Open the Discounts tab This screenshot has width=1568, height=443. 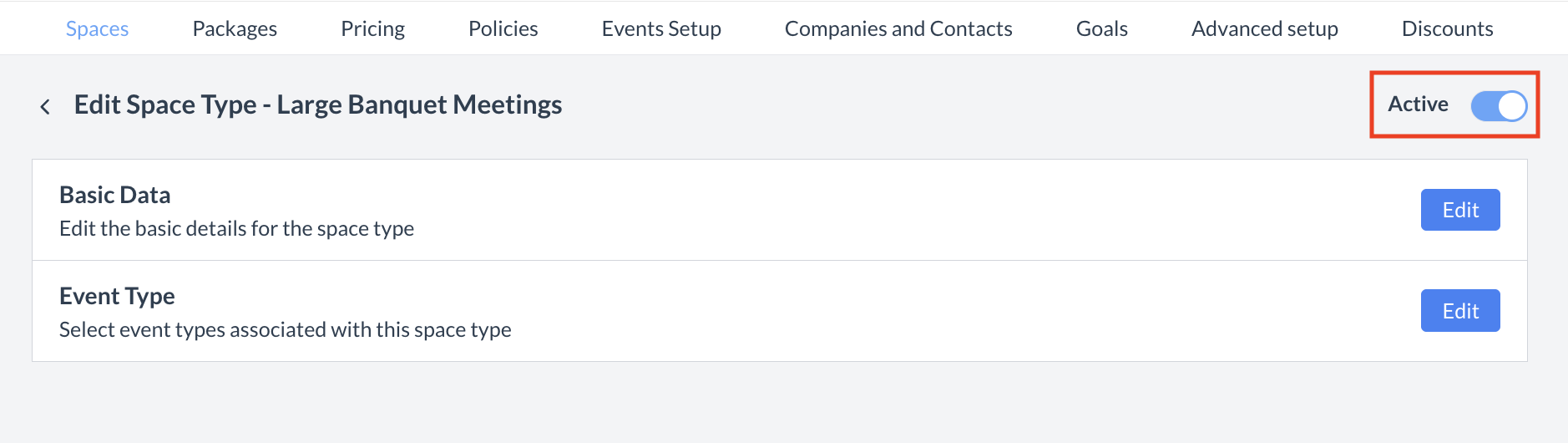1447,28
